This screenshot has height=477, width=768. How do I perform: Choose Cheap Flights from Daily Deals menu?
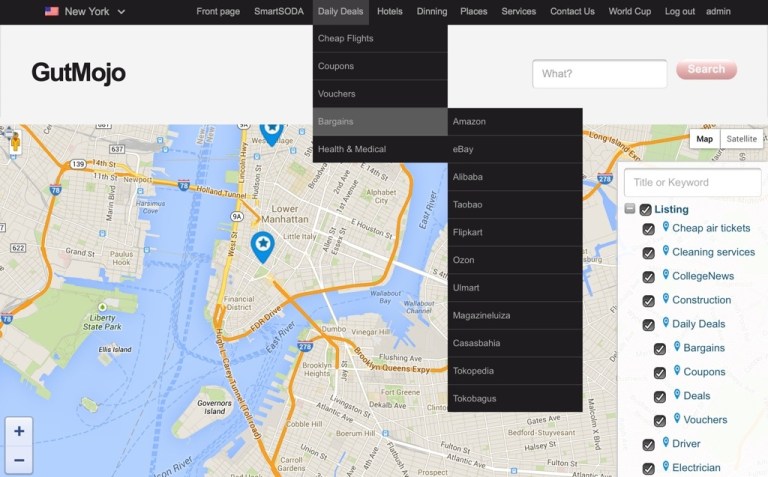click(x=346, y=39)
